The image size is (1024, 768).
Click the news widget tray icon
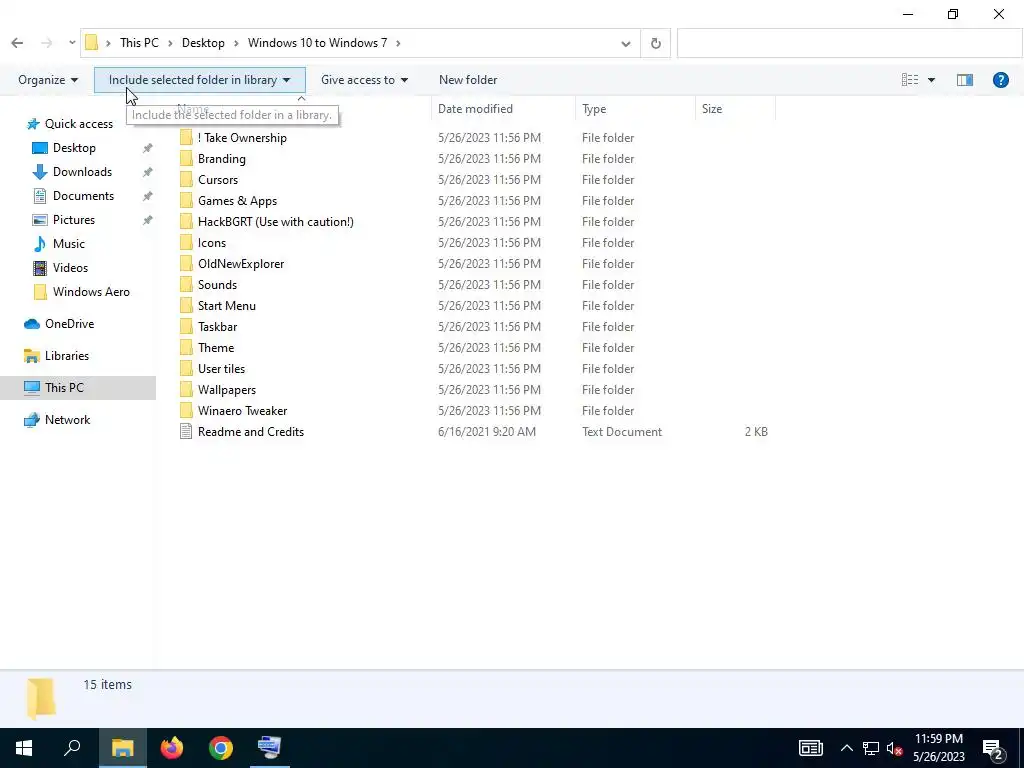click(810, 748)
